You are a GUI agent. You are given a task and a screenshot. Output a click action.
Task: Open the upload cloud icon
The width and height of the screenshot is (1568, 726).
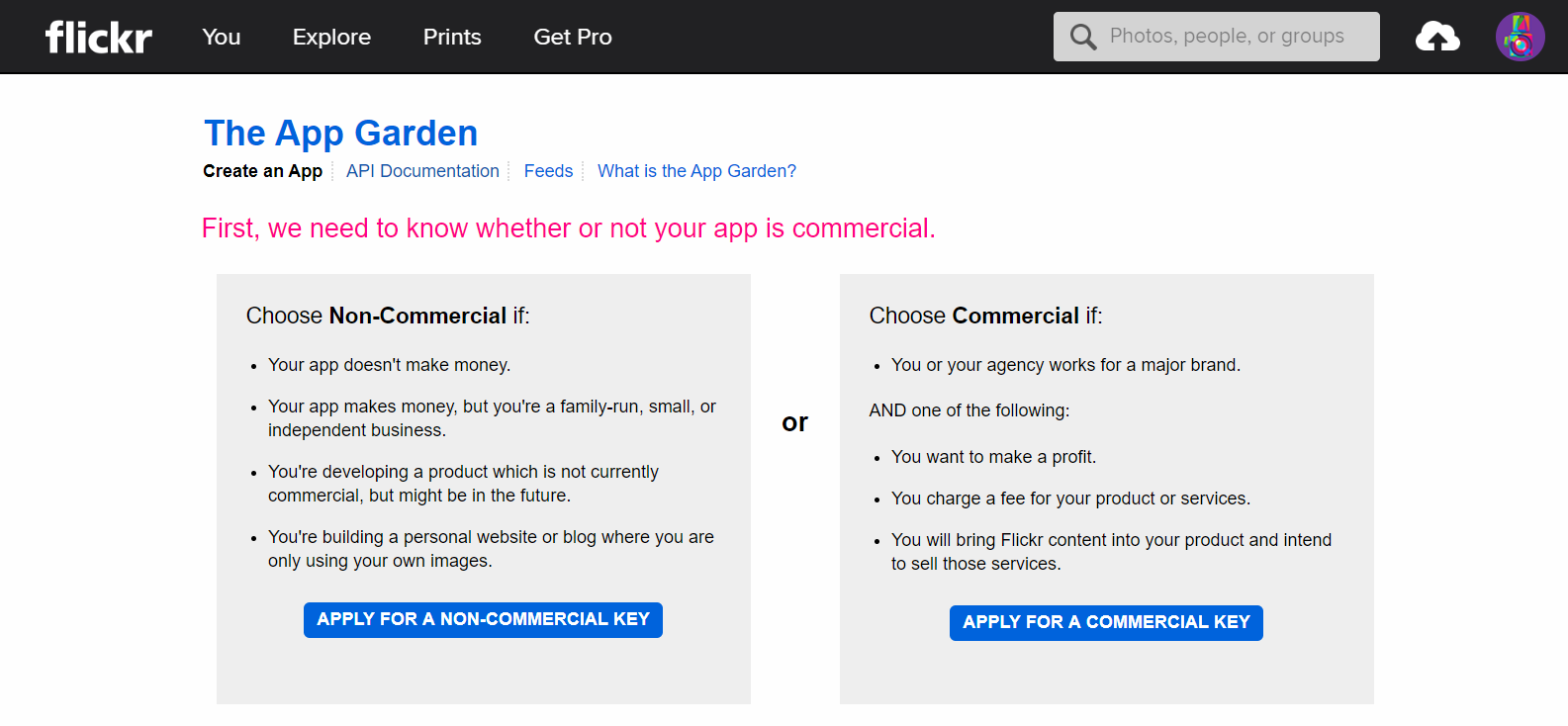pyautogui.click(x=1437, y=37)
